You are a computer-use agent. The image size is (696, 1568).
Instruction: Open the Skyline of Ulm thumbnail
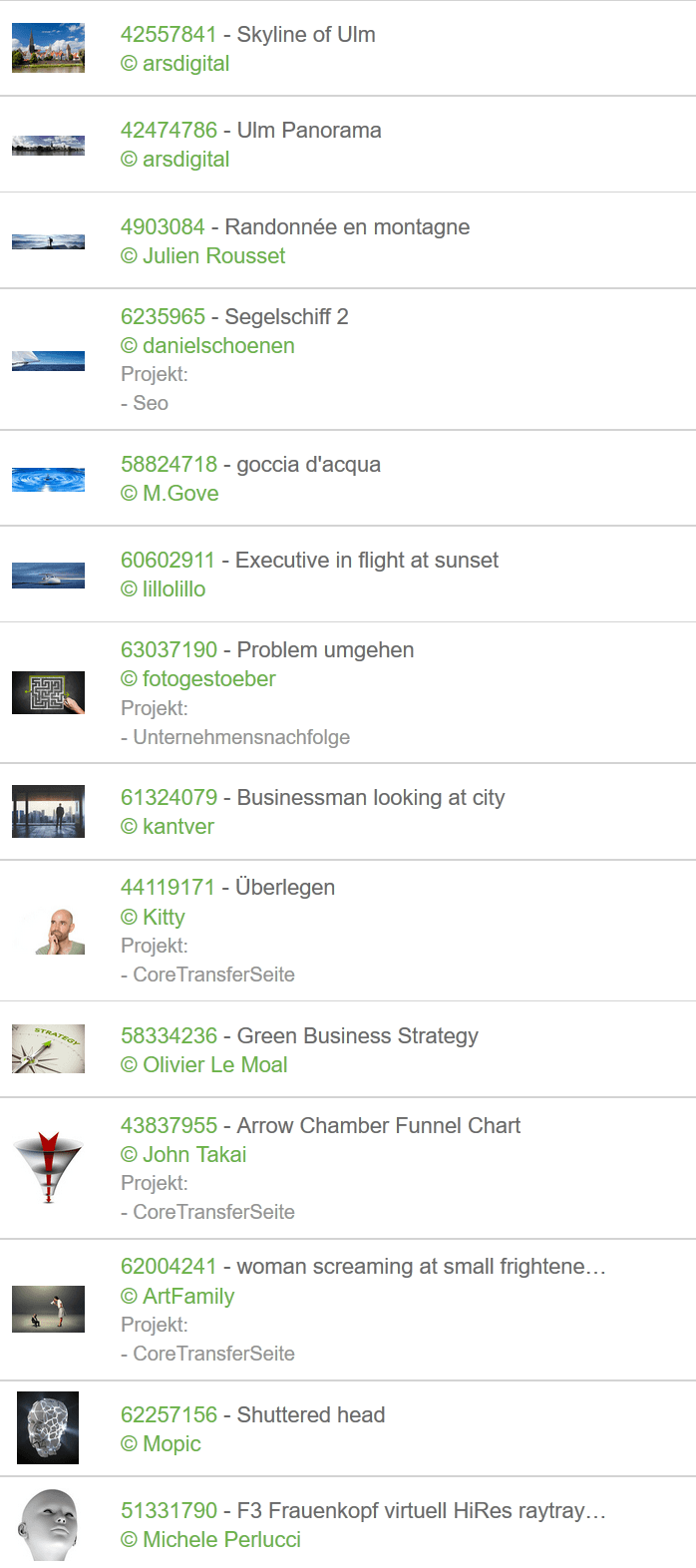point(48,48)
